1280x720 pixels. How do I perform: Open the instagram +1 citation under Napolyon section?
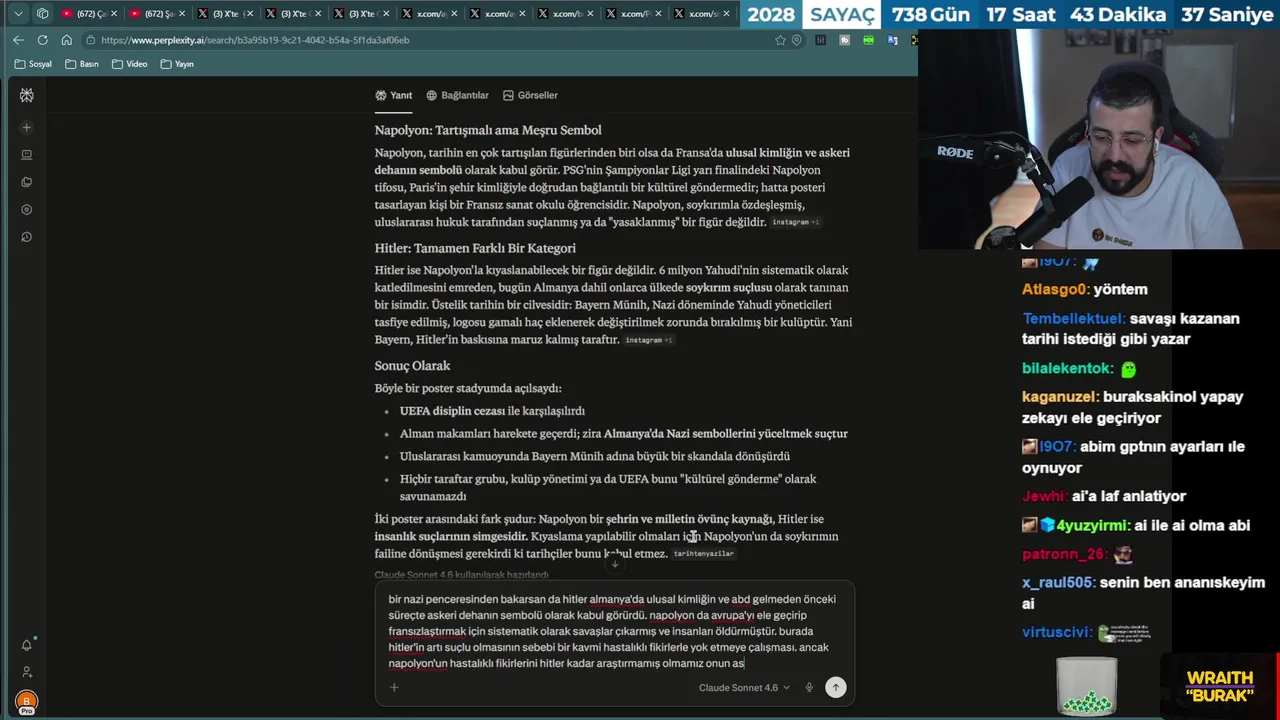pyautogui.click(x=795, y=222)
